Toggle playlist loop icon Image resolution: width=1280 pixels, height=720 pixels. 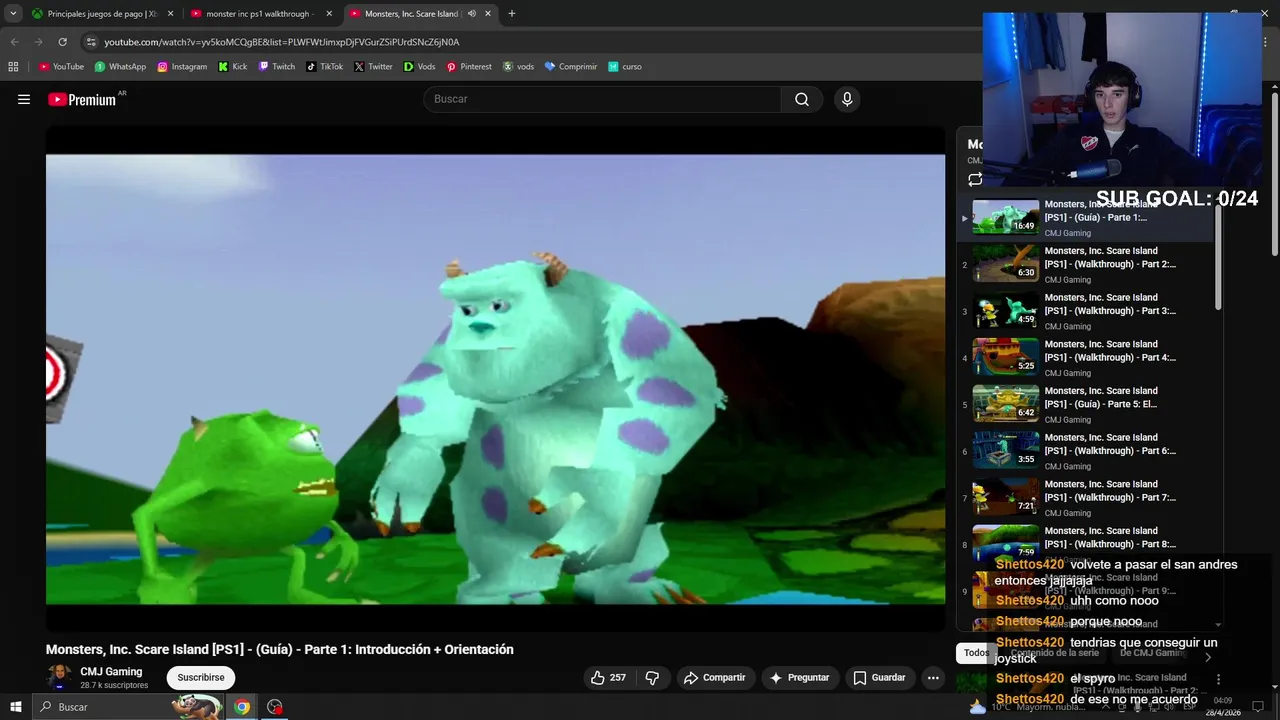[x=975, y=180]
